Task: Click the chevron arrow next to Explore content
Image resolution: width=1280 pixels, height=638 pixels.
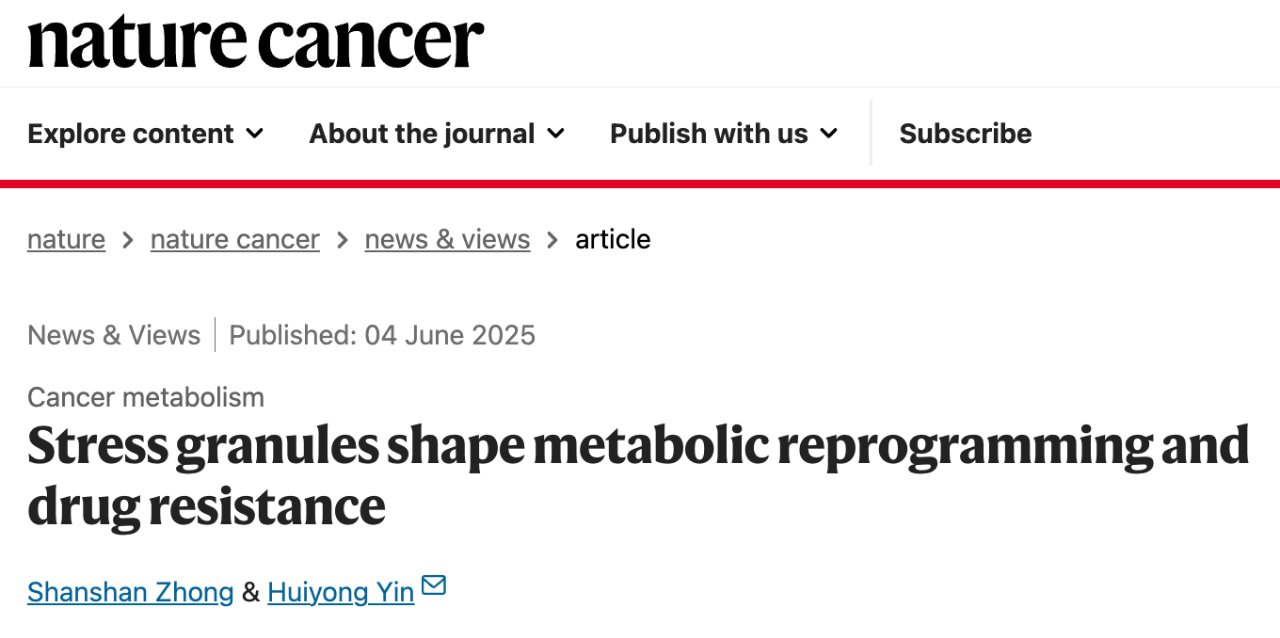Action: [x=254, y=133]
